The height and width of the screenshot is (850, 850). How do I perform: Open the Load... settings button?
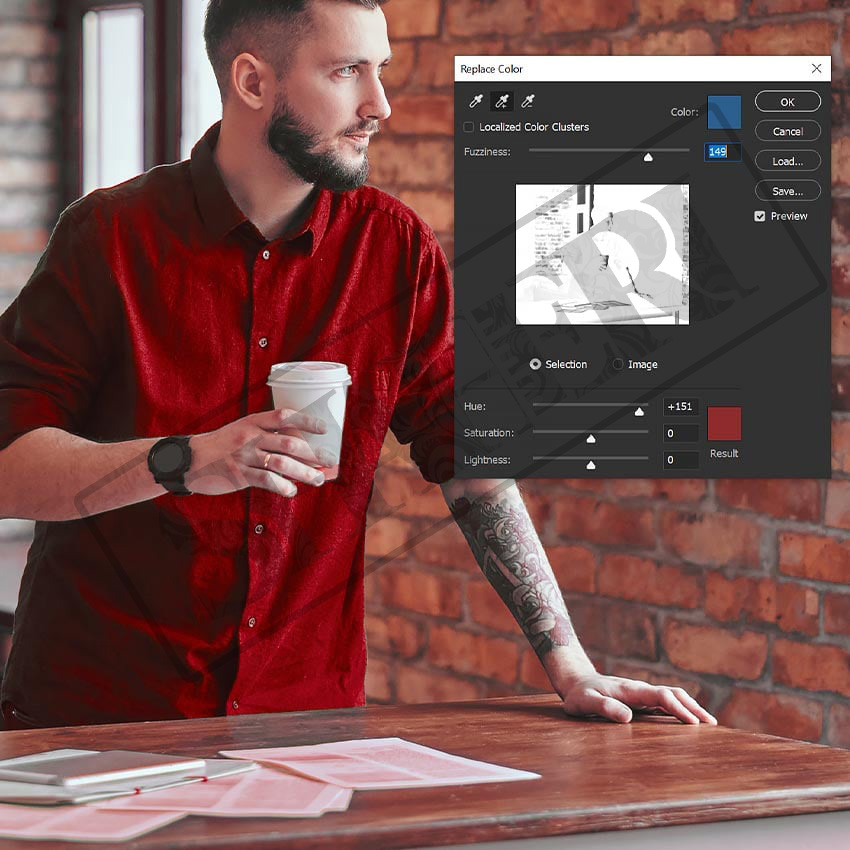[x=787, y=161]
